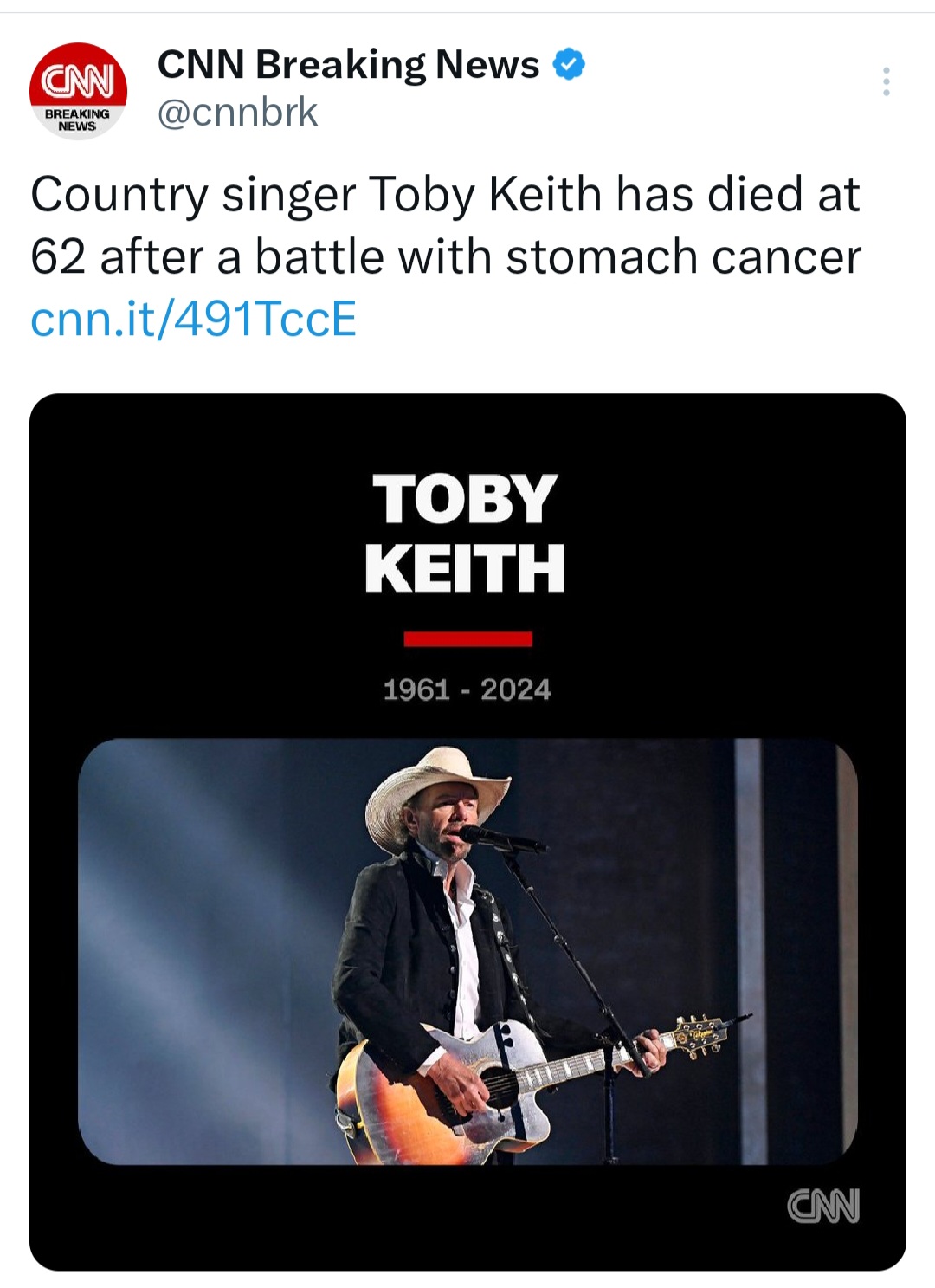Image resolution: width=935 pixels, height=1288 pixels.
Task: Click the guitar headstock in the photo
Action: (700, 1034)
